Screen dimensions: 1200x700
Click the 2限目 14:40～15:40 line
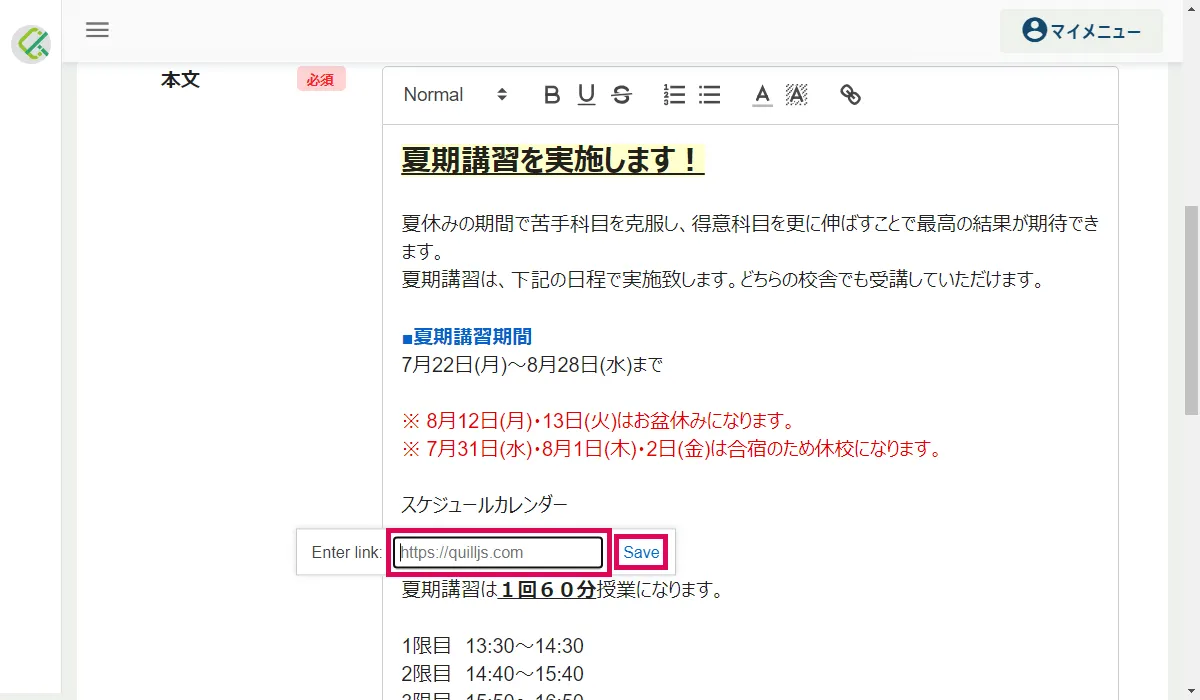493,674
